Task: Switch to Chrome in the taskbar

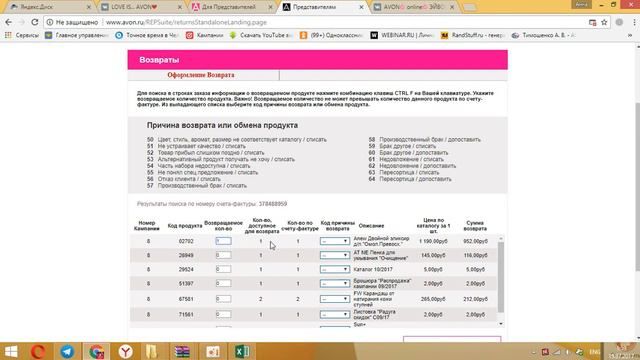Action: (97, 351)
